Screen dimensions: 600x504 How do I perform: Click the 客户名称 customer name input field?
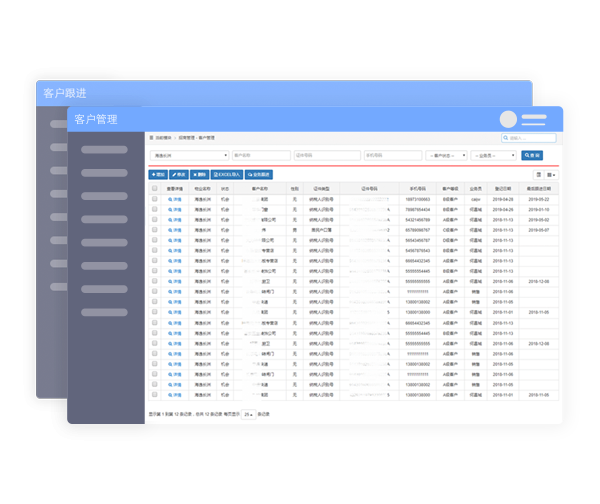click(260, 155)
